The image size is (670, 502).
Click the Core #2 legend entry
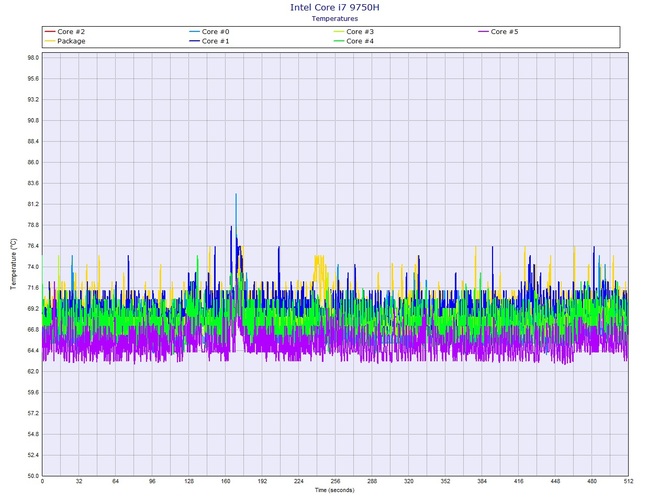(x=65, y=32)
